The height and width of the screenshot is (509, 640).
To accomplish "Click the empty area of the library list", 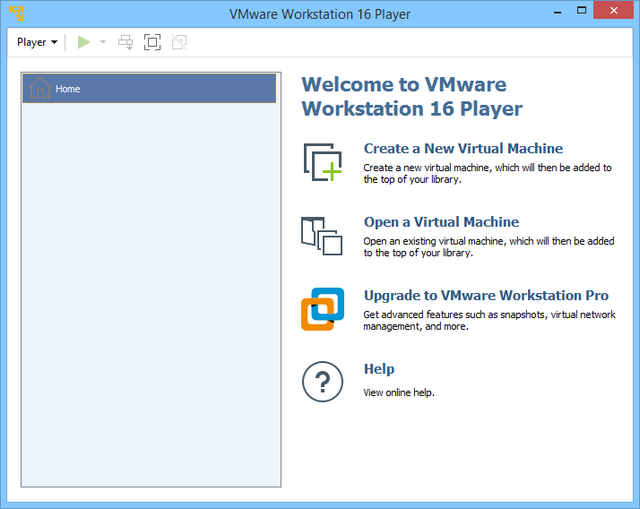I will pos(150,300).
